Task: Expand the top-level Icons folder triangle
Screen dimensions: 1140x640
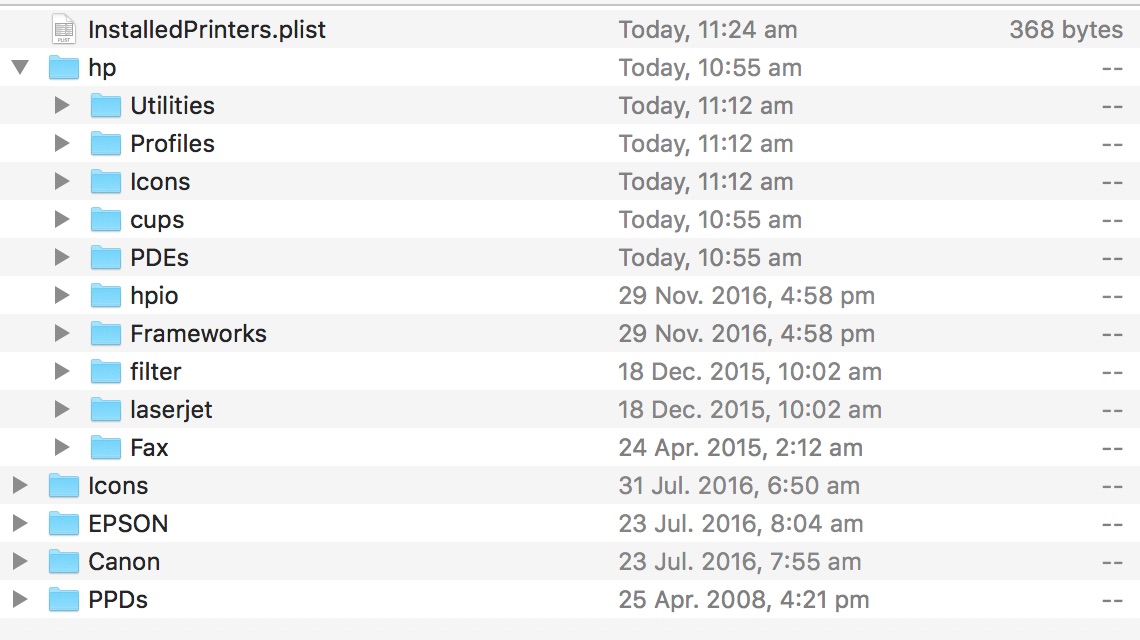Action: pos(20,485)
